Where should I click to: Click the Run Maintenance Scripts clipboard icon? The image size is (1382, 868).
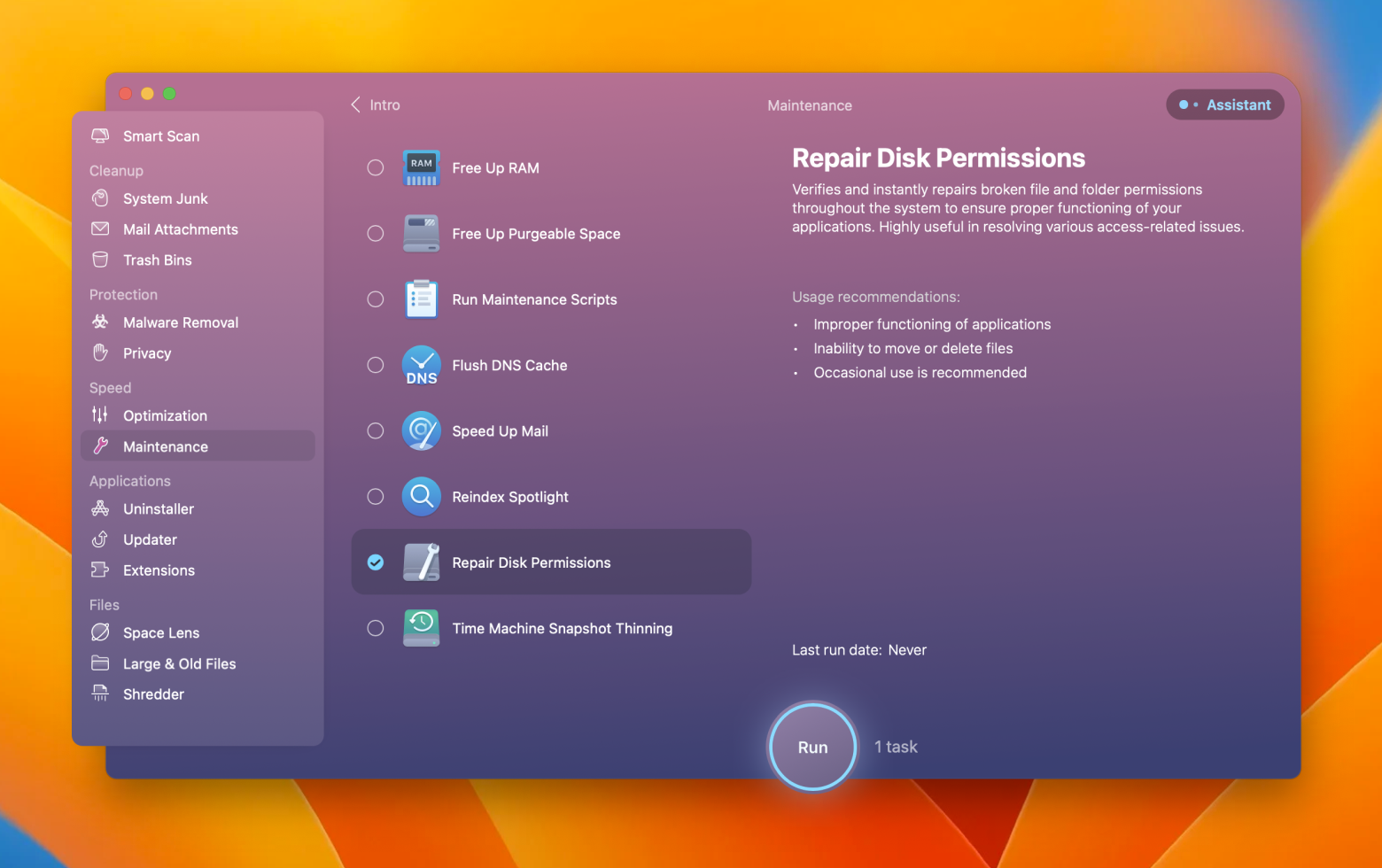(x=421, y=299)
